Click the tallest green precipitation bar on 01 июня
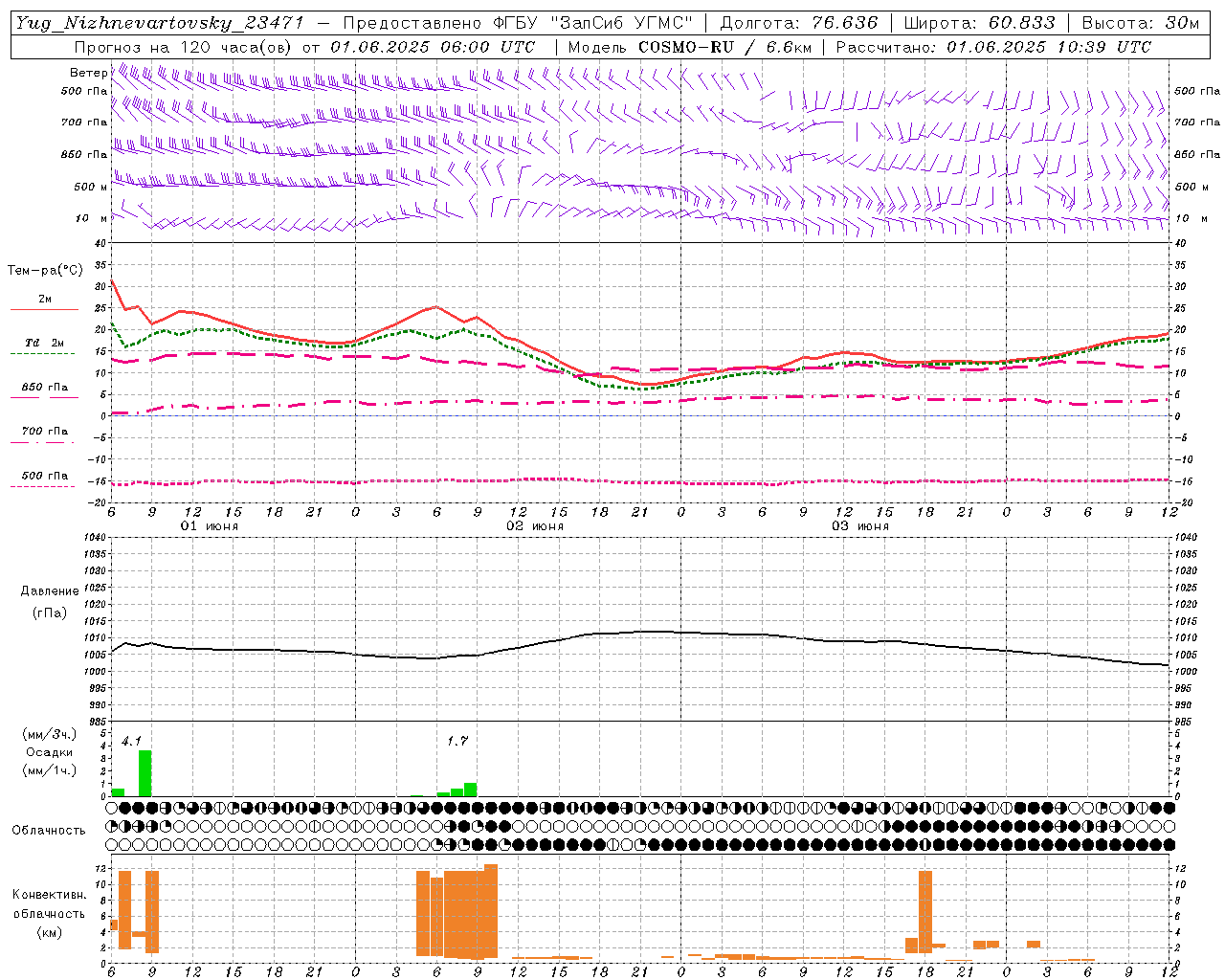 [145, 773]
